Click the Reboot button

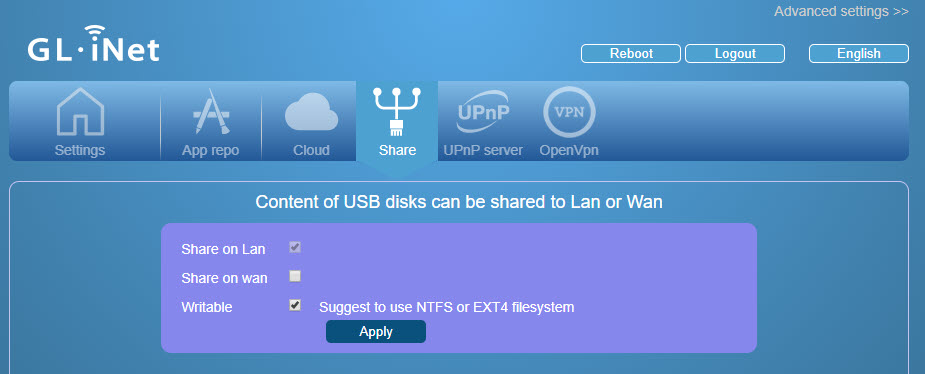[631, 54]
